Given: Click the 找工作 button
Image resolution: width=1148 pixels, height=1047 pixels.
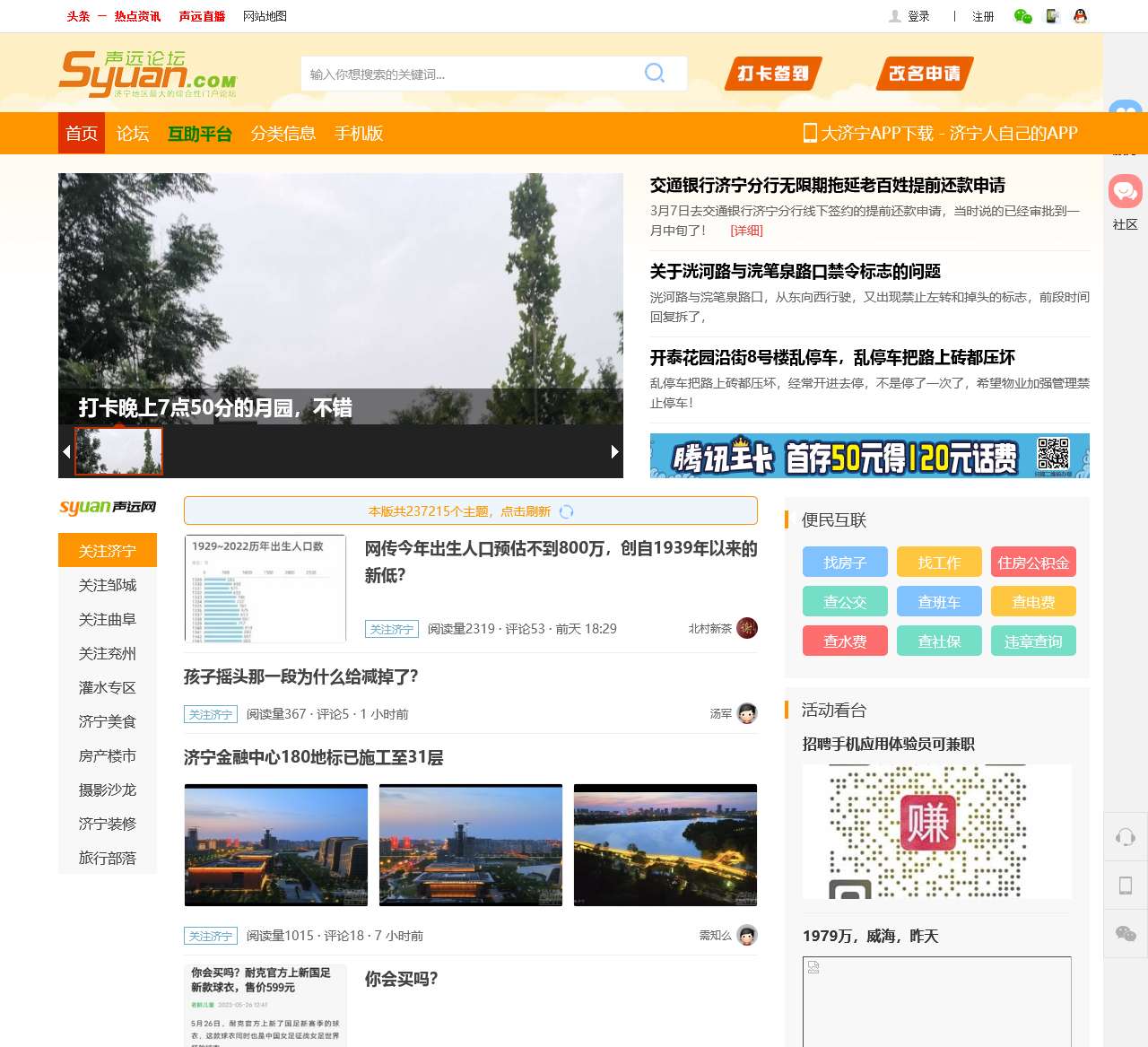Looking at the screenshot, I should click(939, 563).
